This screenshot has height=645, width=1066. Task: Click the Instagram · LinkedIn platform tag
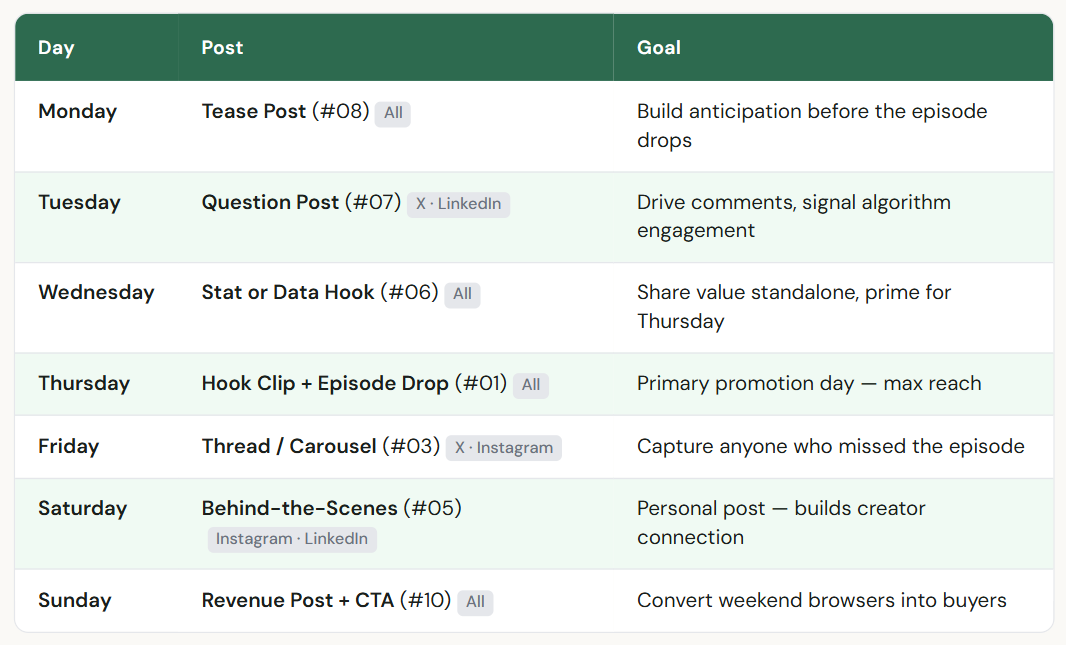coord(292,539)
